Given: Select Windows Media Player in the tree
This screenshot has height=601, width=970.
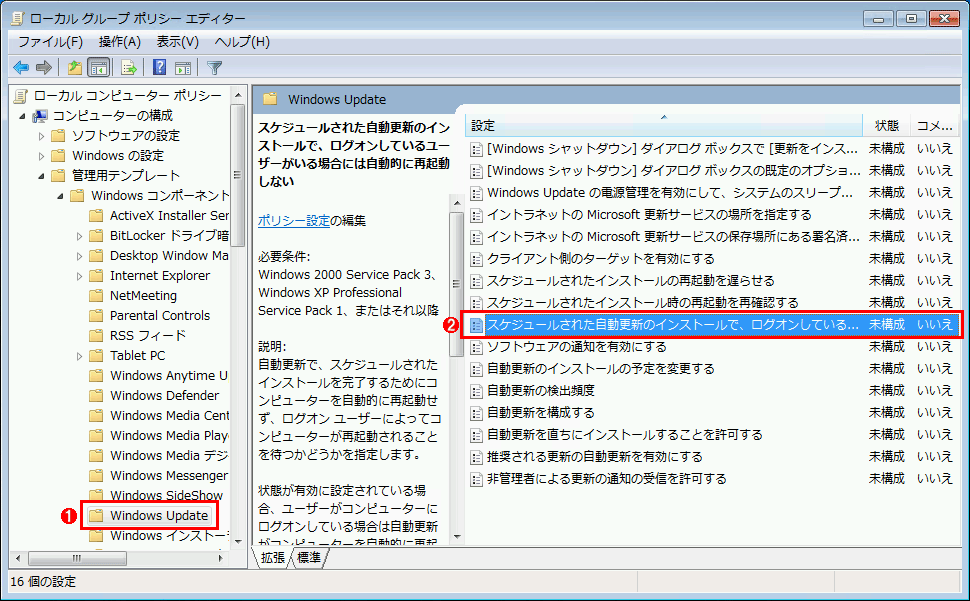Looking at the screenshot, I should (169, 436).
